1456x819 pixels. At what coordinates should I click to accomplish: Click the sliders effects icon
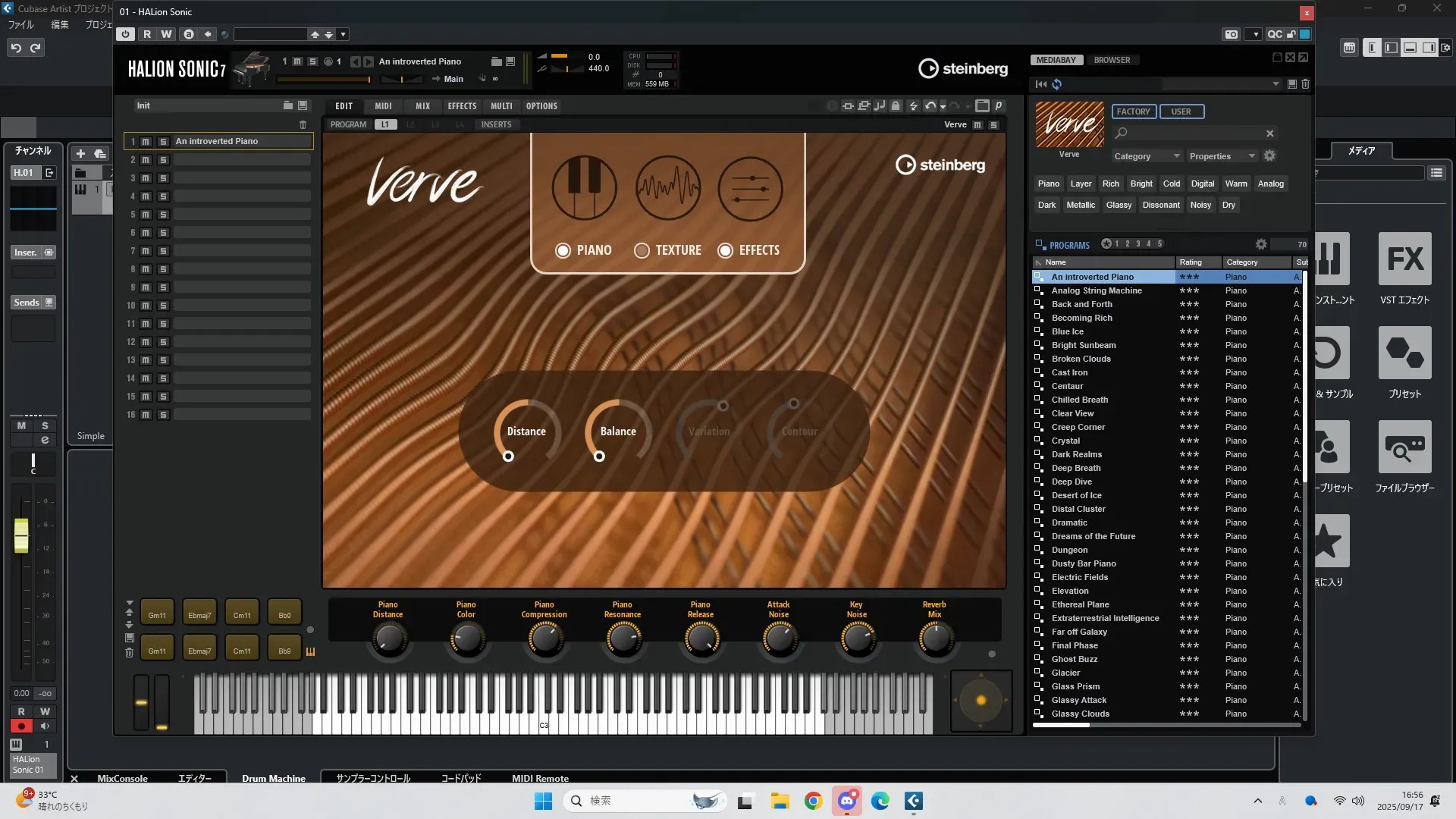(750, 187)
